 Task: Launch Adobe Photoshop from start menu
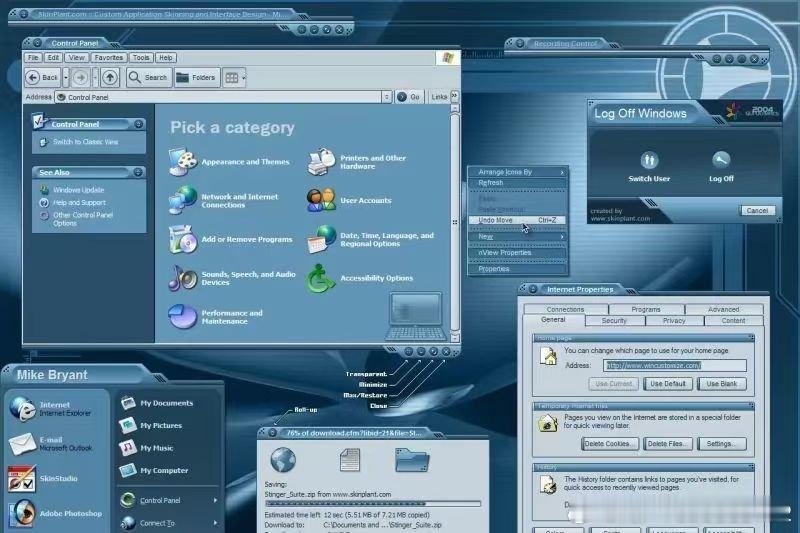(56, 513)
